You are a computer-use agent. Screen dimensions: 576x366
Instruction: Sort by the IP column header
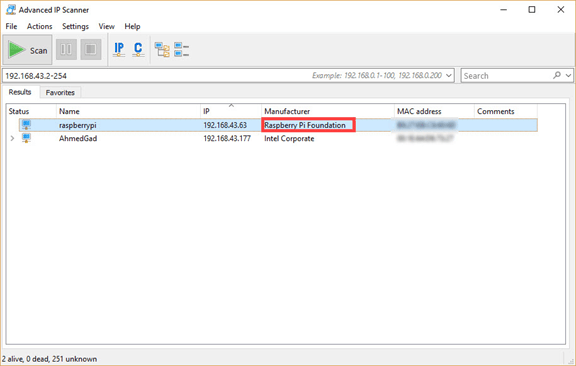click(x=231, y=111)
